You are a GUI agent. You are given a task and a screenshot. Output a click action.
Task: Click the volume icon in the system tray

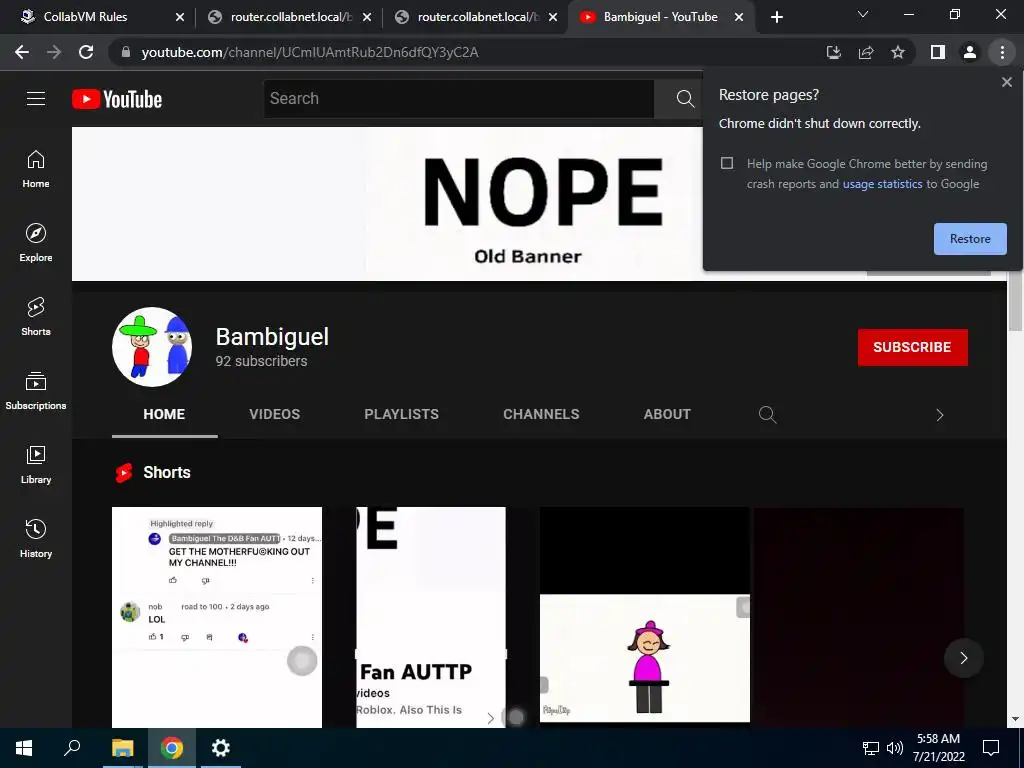click(895, 748)
